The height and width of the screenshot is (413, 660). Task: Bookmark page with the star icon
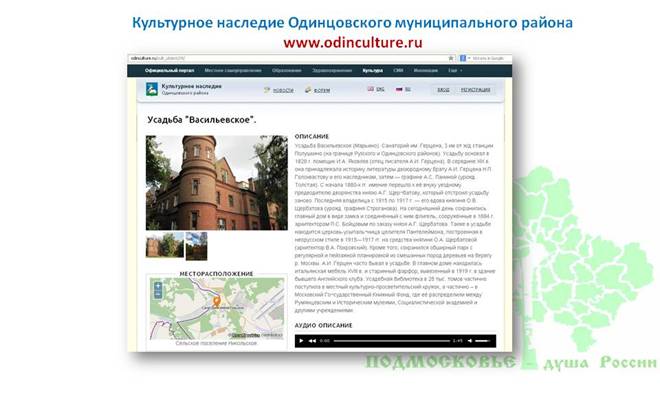click(x=451, y=58)
